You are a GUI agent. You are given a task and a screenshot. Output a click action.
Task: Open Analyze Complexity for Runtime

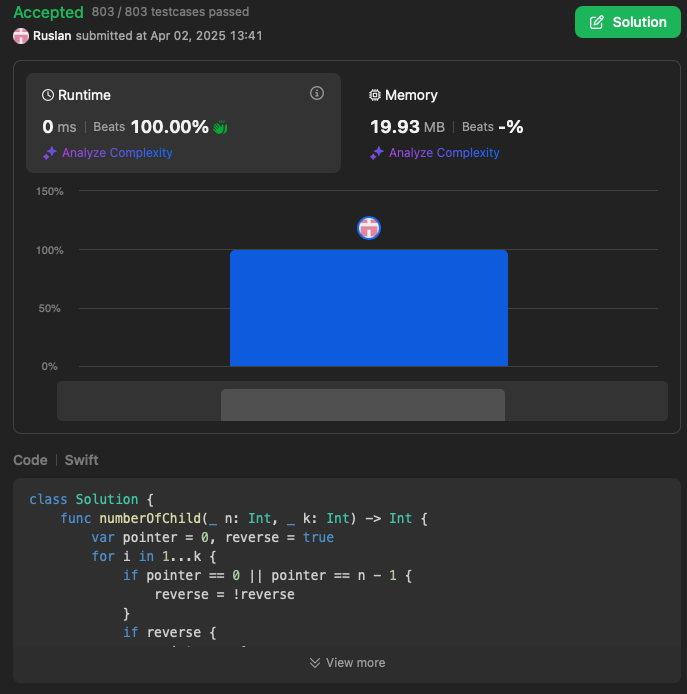point(117,153)
